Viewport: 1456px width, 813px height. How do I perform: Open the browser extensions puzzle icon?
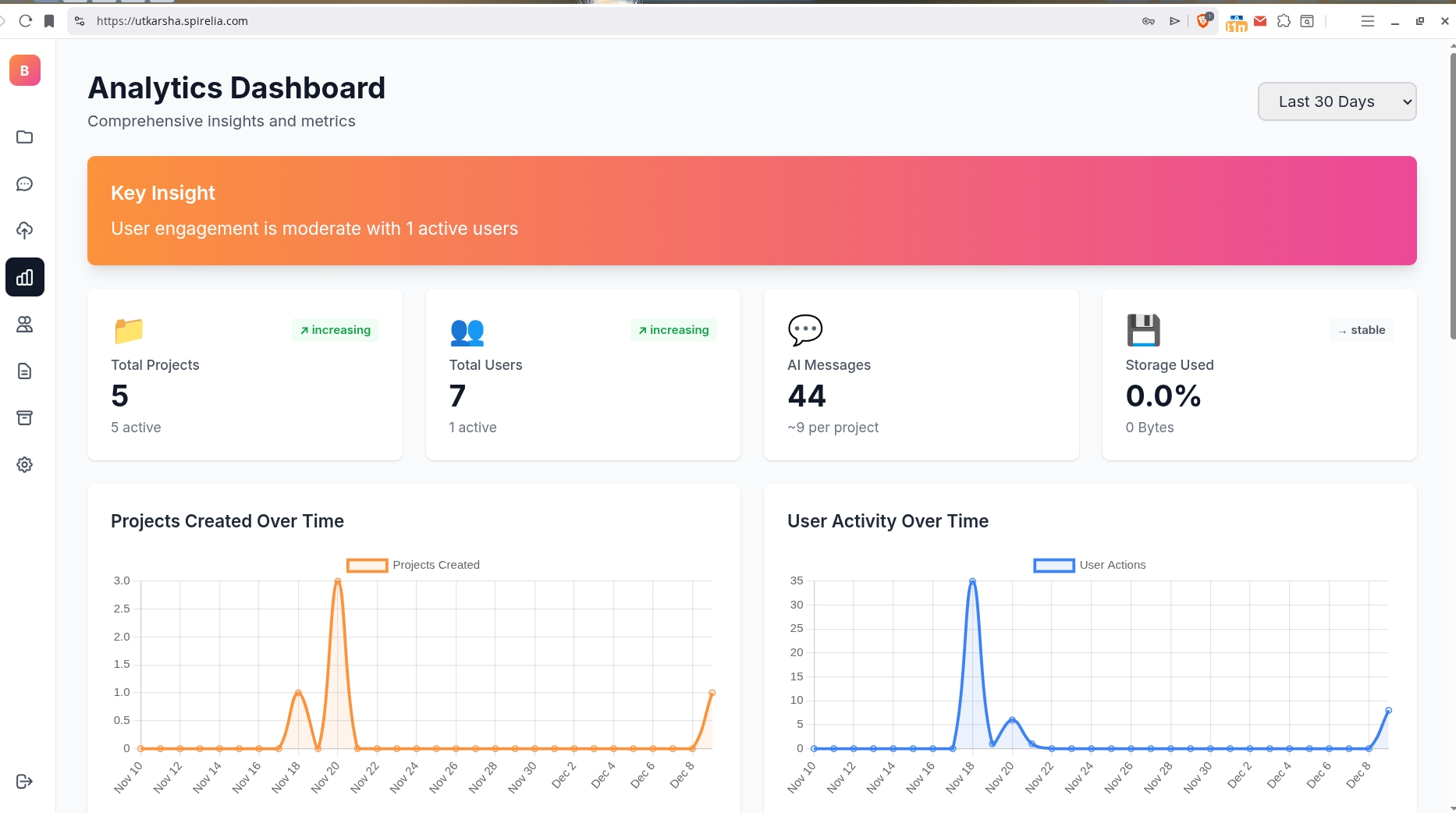[1284, 21]
